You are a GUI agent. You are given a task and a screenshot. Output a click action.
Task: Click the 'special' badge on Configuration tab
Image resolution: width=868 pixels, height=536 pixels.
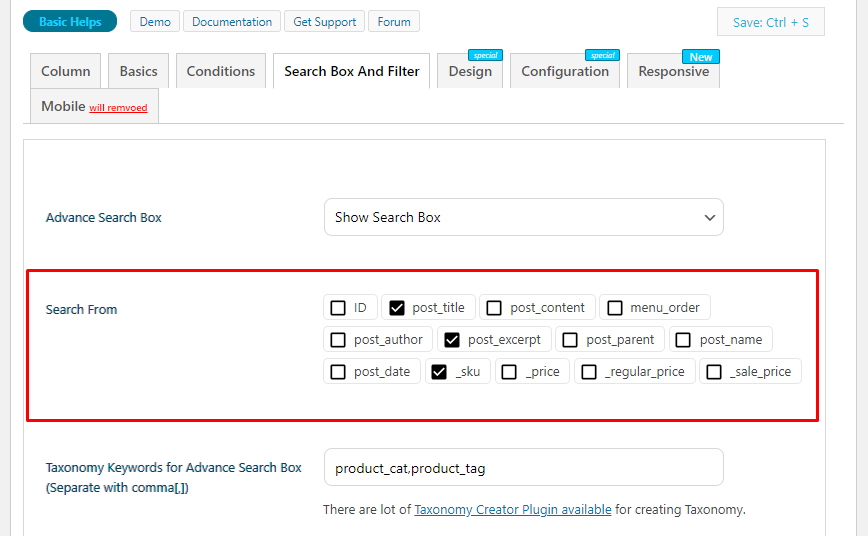602,55
